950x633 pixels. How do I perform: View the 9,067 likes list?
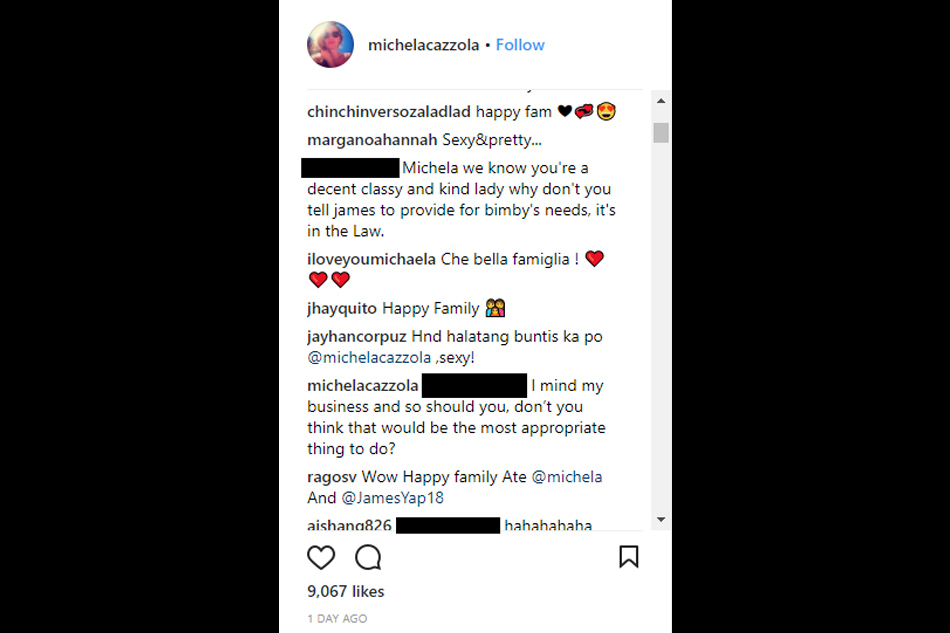[x=345, y=591]
